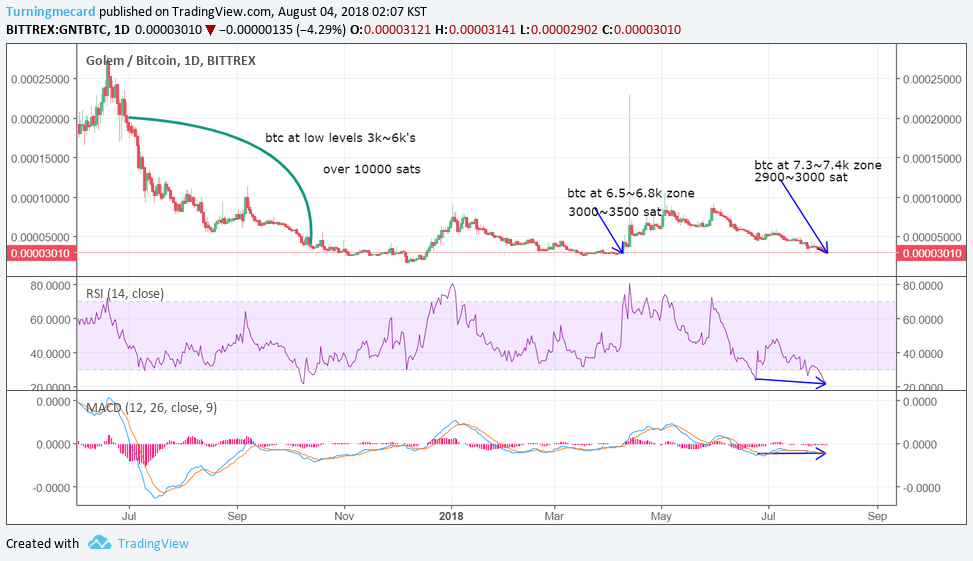973x561 pixels.
Task: Click the 40.0000 RSI label on left axis
Action: (50, 354)
